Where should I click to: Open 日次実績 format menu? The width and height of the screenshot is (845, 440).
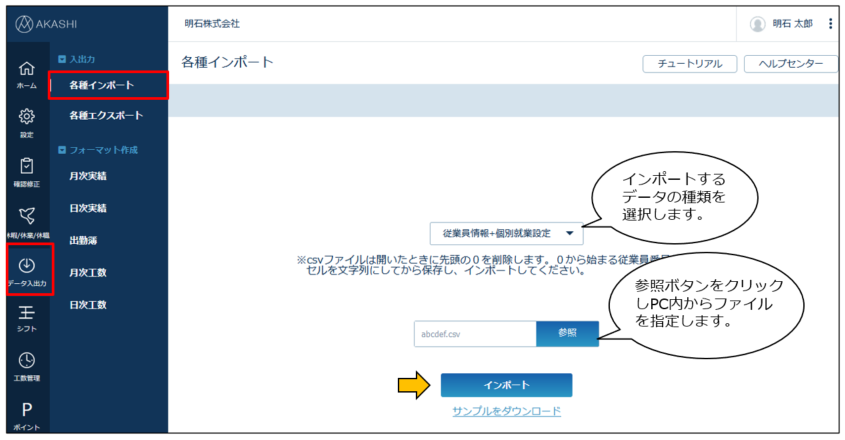pyautogui.click(x=88, y=208)
